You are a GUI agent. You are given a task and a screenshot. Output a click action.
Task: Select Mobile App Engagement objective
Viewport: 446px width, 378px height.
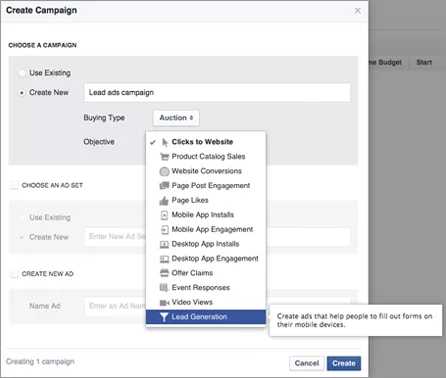[x=206, y=230]
